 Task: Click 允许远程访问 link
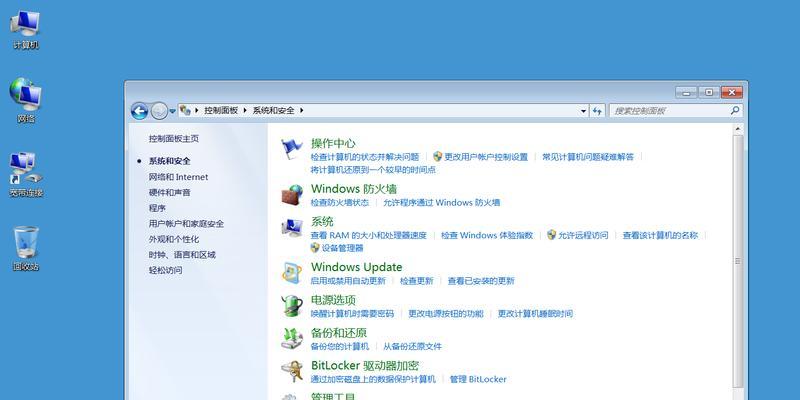pos(583,235)
